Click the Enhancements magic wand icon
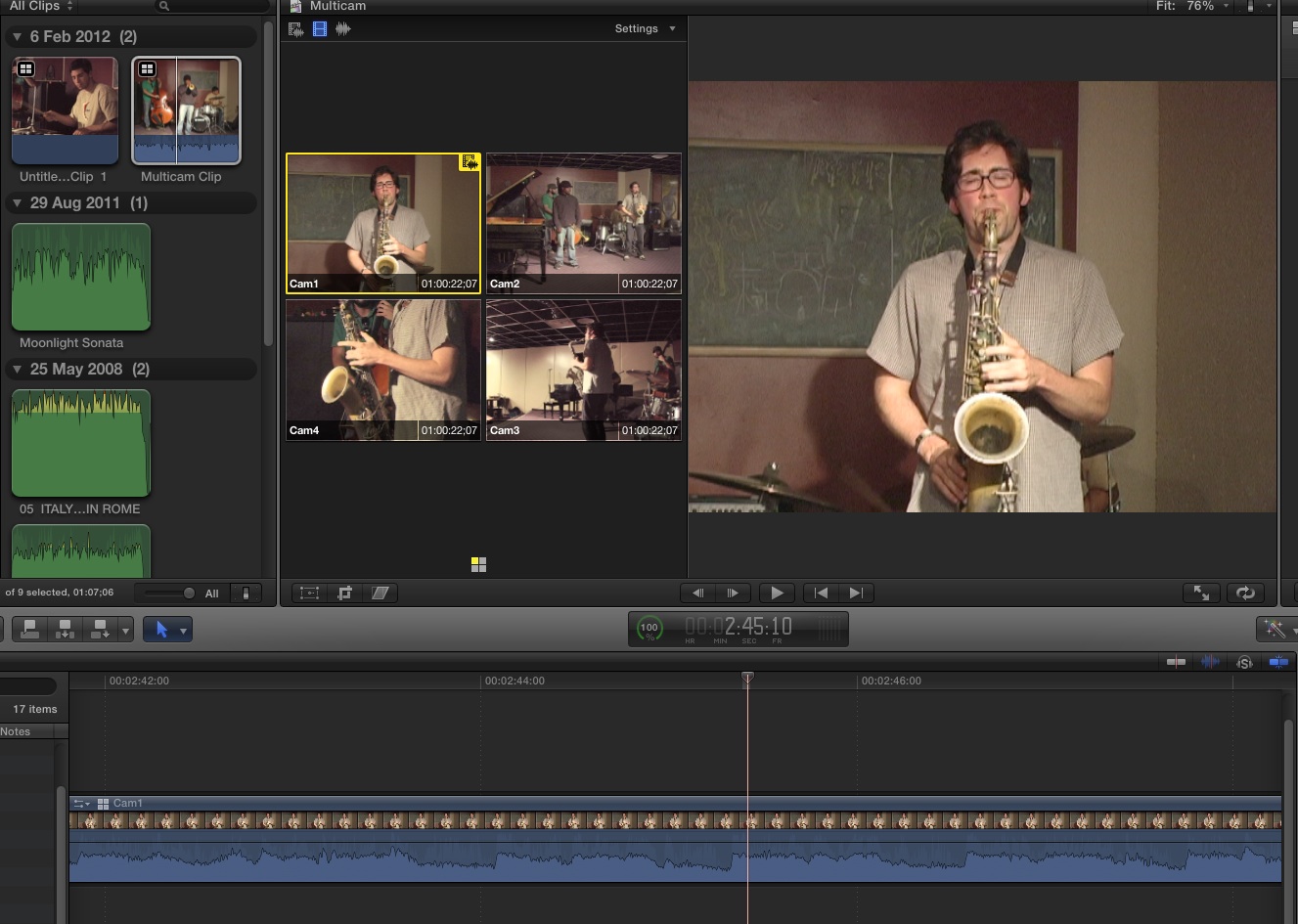Viewport: 1298px width, 924px height. point(1274,629)
